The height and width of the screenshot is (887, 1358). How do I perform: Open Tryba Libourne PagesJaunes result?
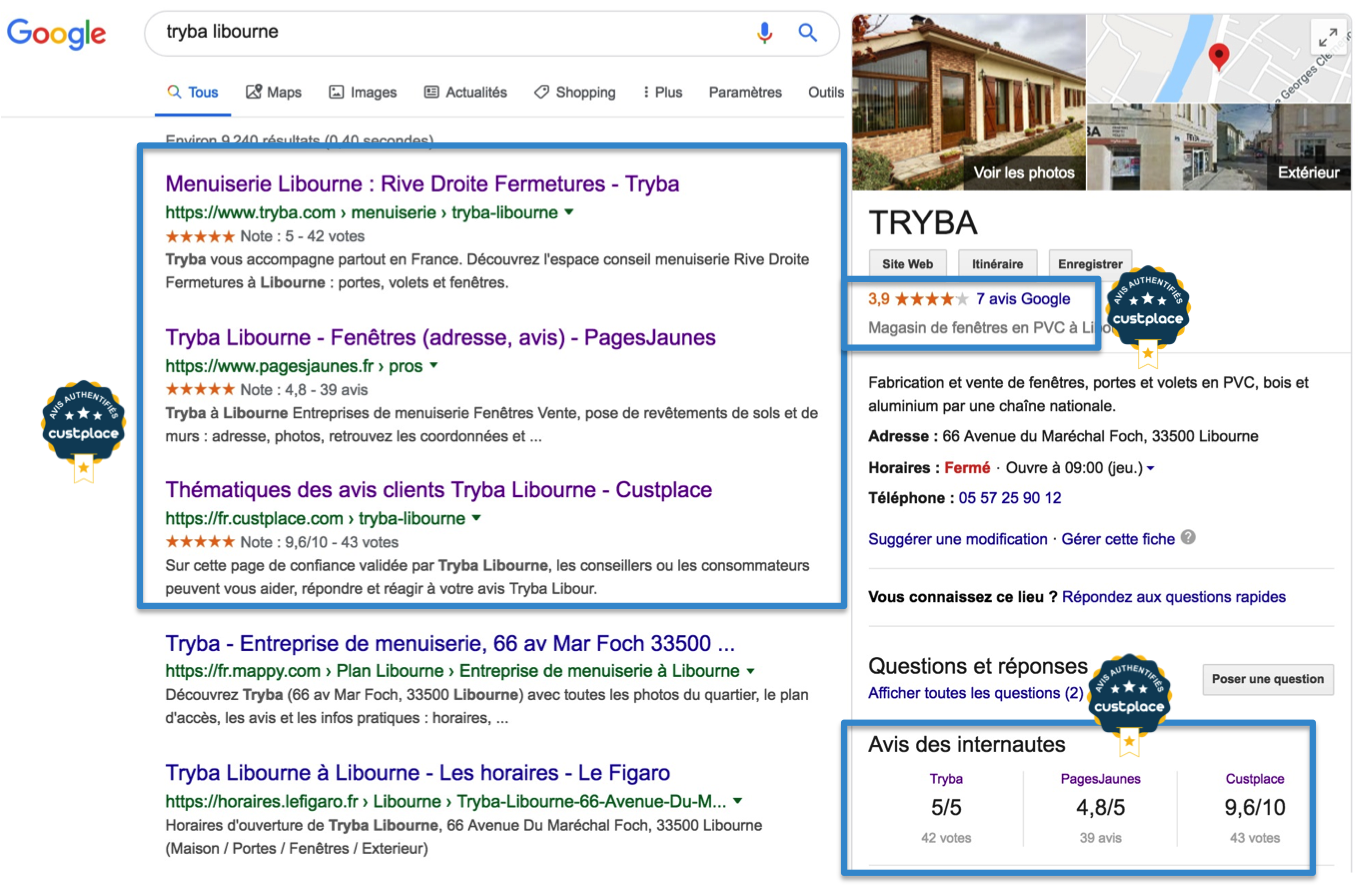[440, 337]
